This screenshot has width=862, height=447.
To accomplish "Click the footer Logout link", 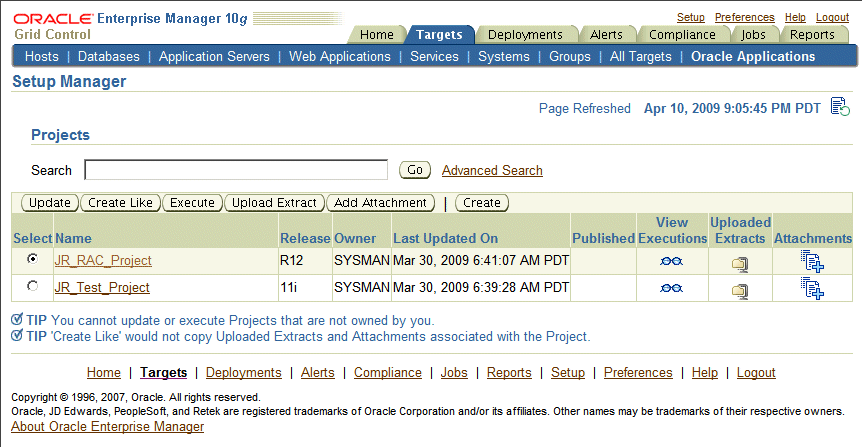I will 756,372.
